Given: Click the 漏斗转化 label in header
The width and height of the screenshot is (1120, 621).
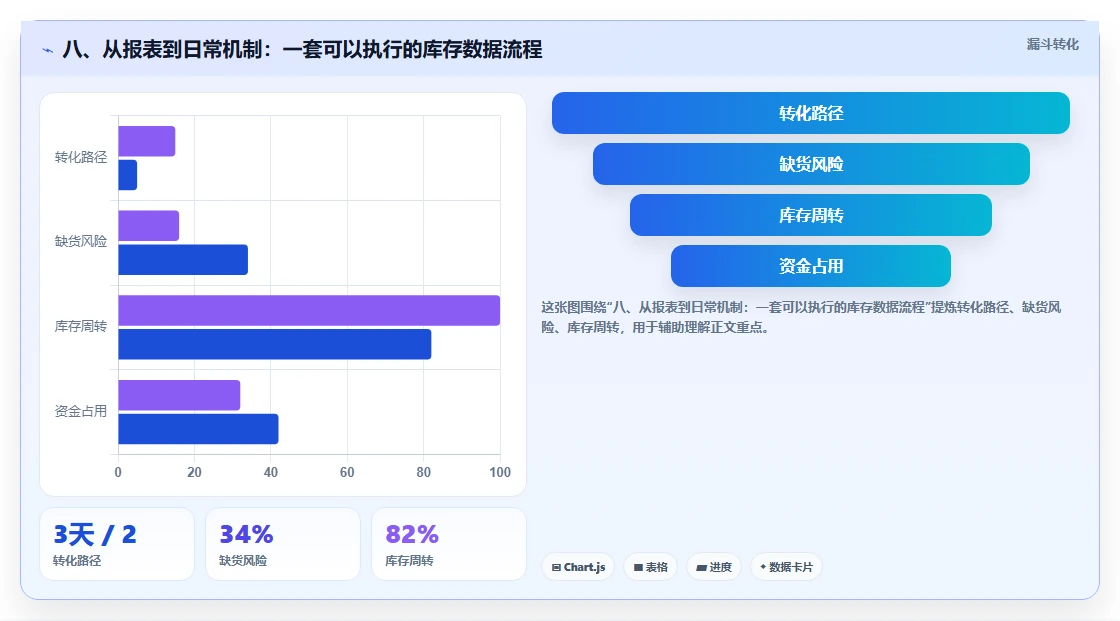Looking at the screenshot, I should pos(1052,44).
